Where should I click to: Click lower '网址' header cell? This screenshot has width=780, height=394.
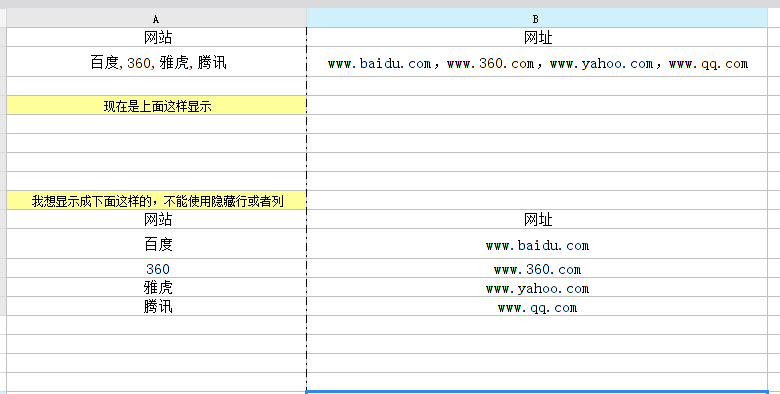[x=537, y=219]
